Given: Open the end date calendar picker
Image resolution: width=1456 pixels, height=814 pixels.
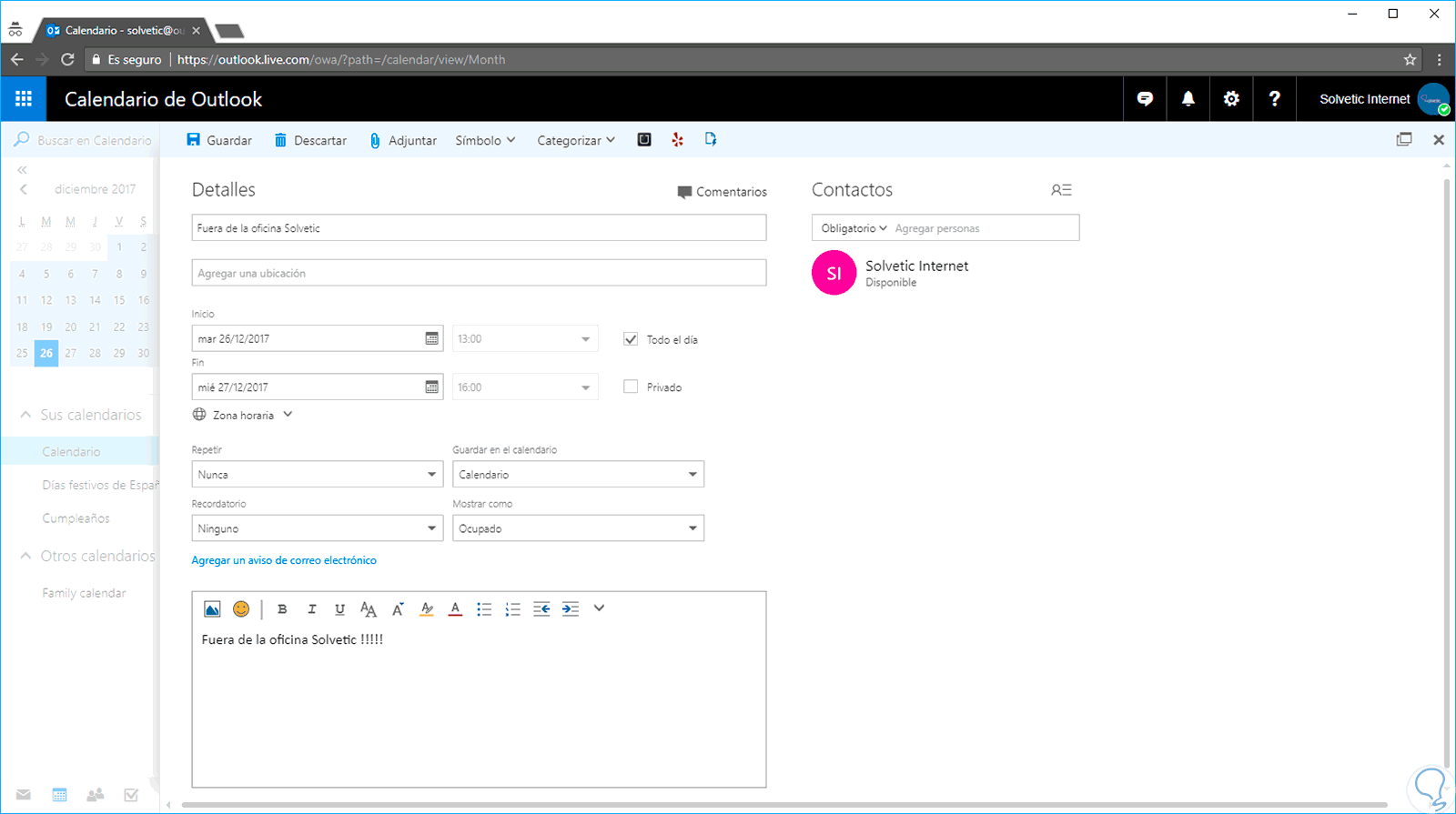Looking at the screenshot, I should 432,387.
